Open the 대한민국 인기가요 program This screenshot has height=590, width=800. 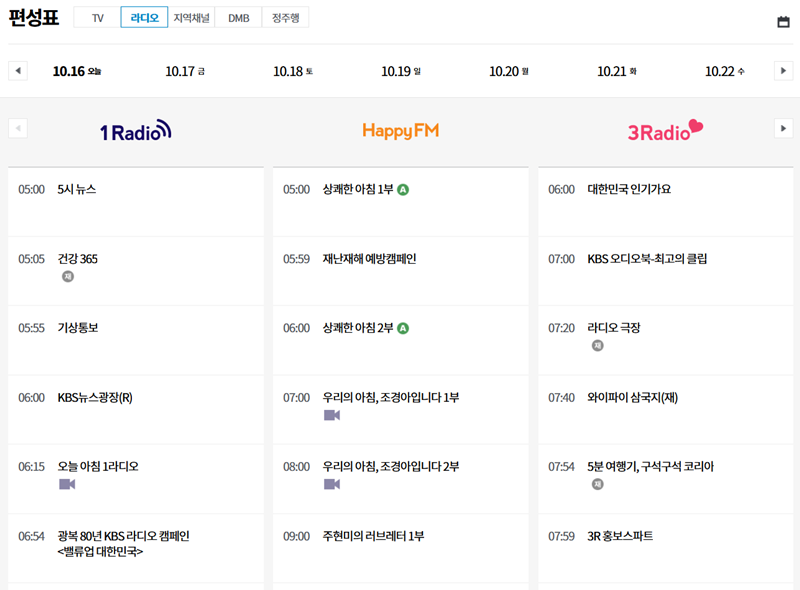[x=629, y=189]
